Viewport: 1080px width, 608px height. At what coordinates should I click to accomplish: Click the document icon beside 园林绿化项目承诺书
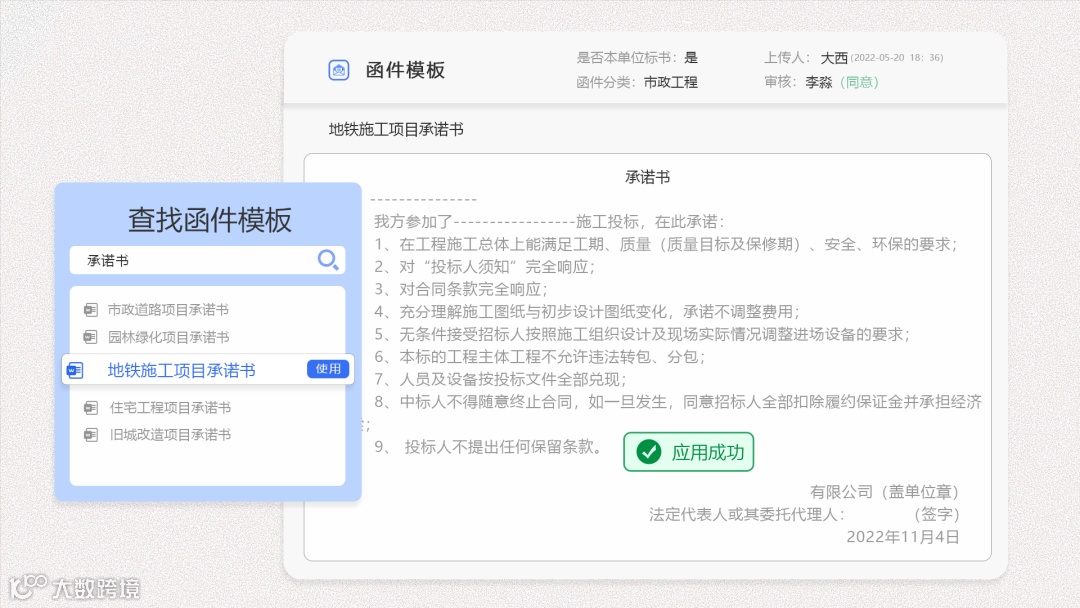pos(90,337)
